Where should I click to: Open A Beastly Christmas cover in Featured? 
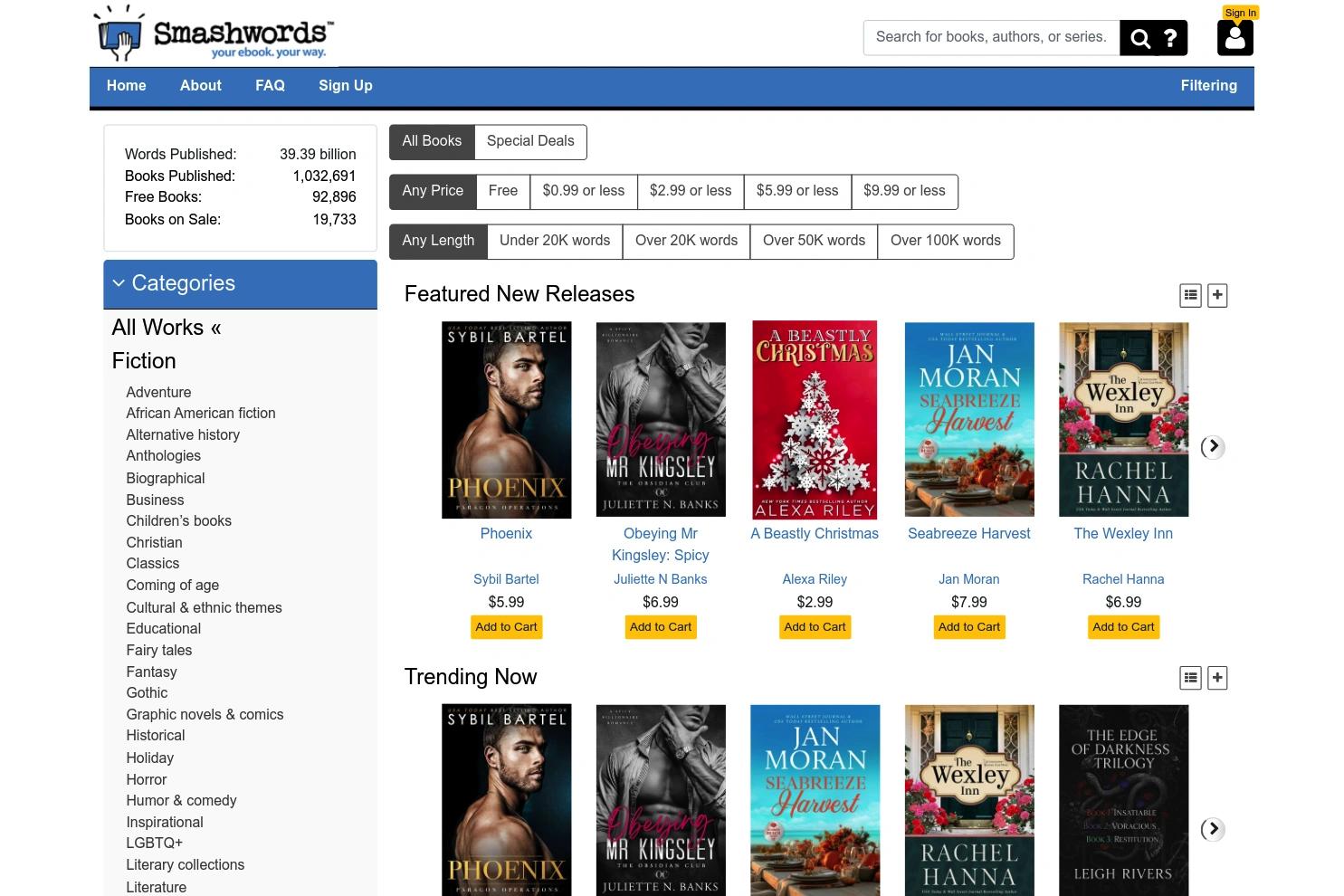815,420
